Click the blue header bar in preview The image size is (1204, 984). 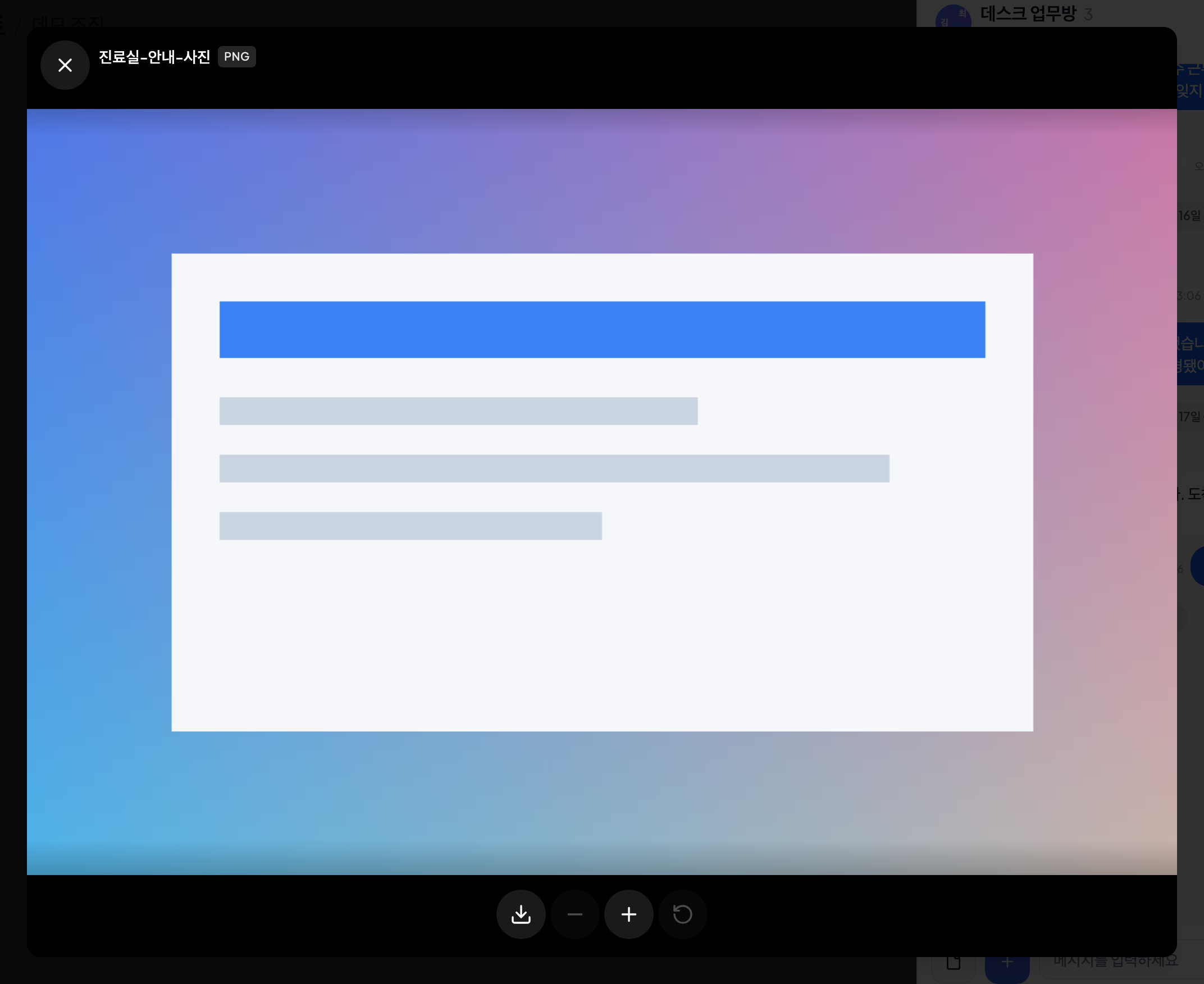601,329
